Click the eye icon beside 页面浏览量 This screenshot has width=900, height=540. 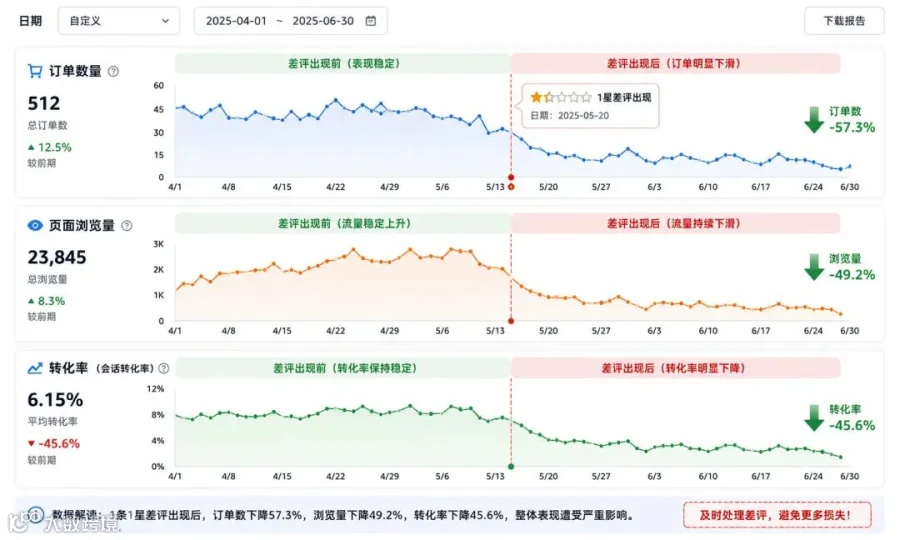point(35,226)
